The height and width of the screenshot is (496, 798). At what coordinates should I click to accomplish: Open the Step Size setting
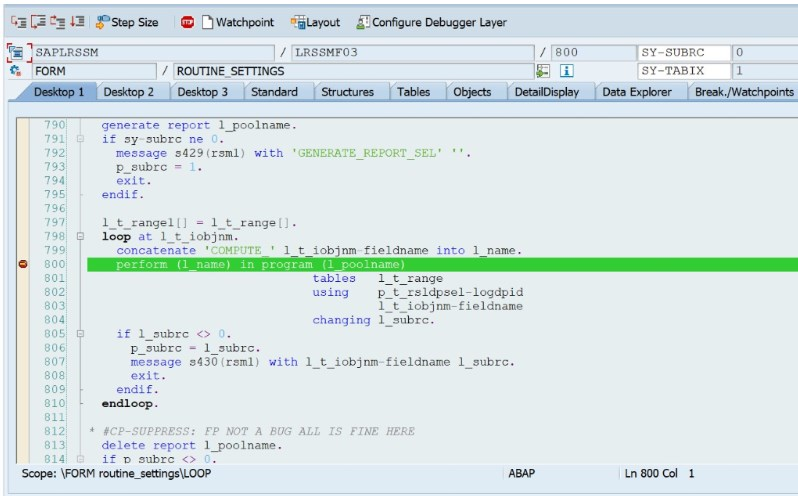point(127,22)
